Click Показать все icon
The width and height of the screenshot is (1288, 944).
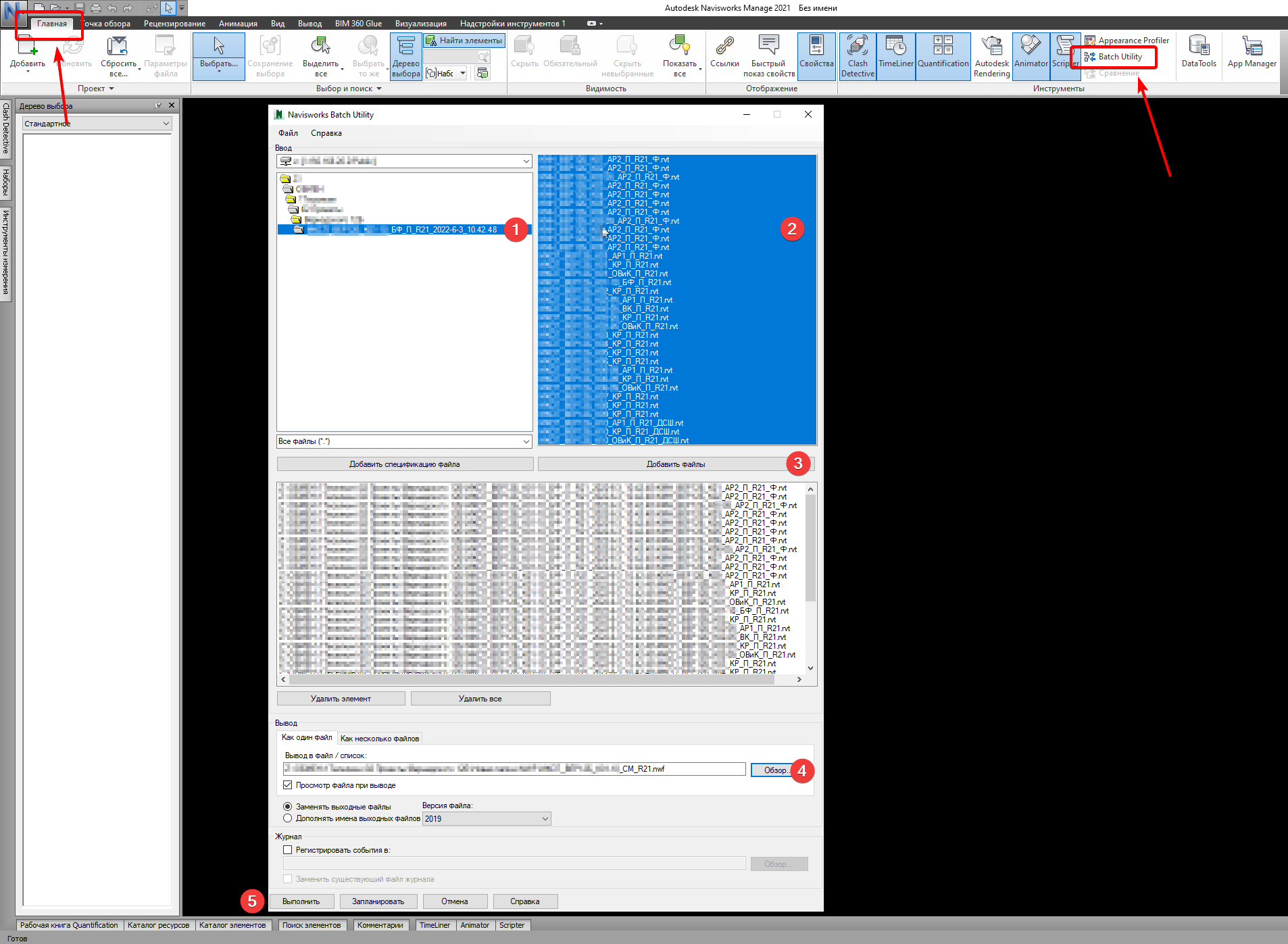(x=680, y=57)
